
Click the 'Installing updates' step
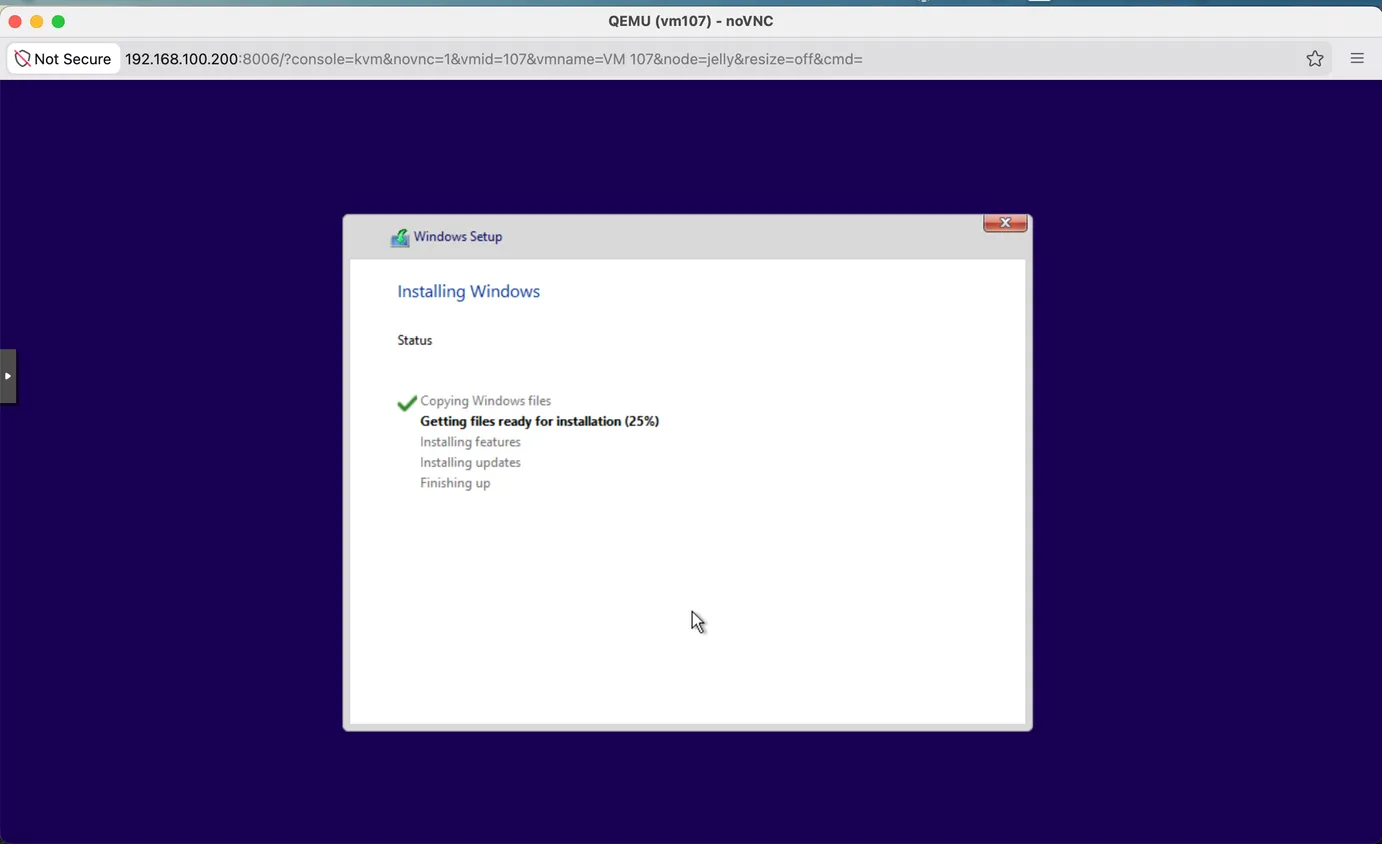tap(470, 462)
